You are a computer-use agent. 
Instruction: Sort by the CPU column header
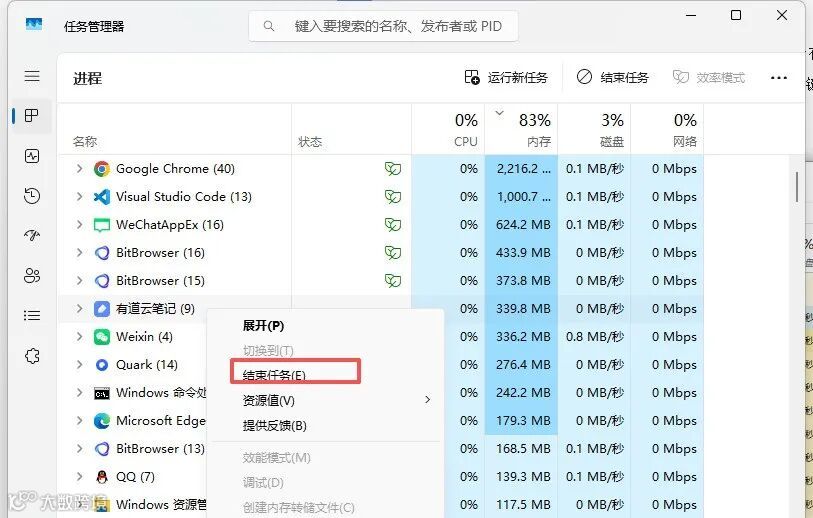pyautogui.click(x=466, y=142)
